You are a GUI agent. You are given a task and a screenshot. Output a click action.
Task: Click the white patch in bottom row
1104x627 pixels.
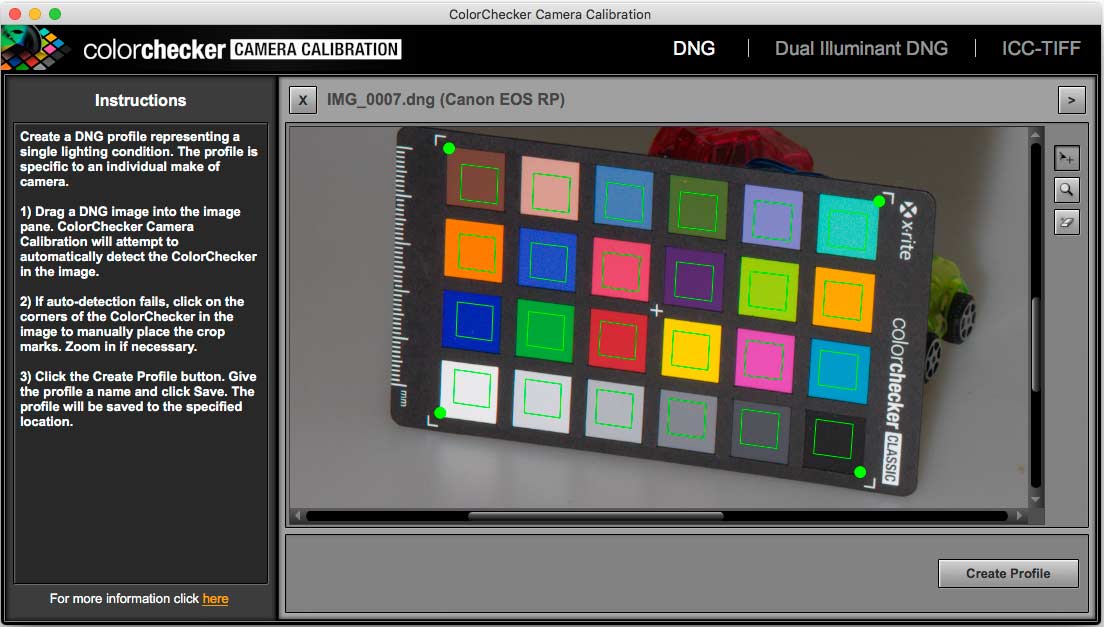click(x=470, y=391)
